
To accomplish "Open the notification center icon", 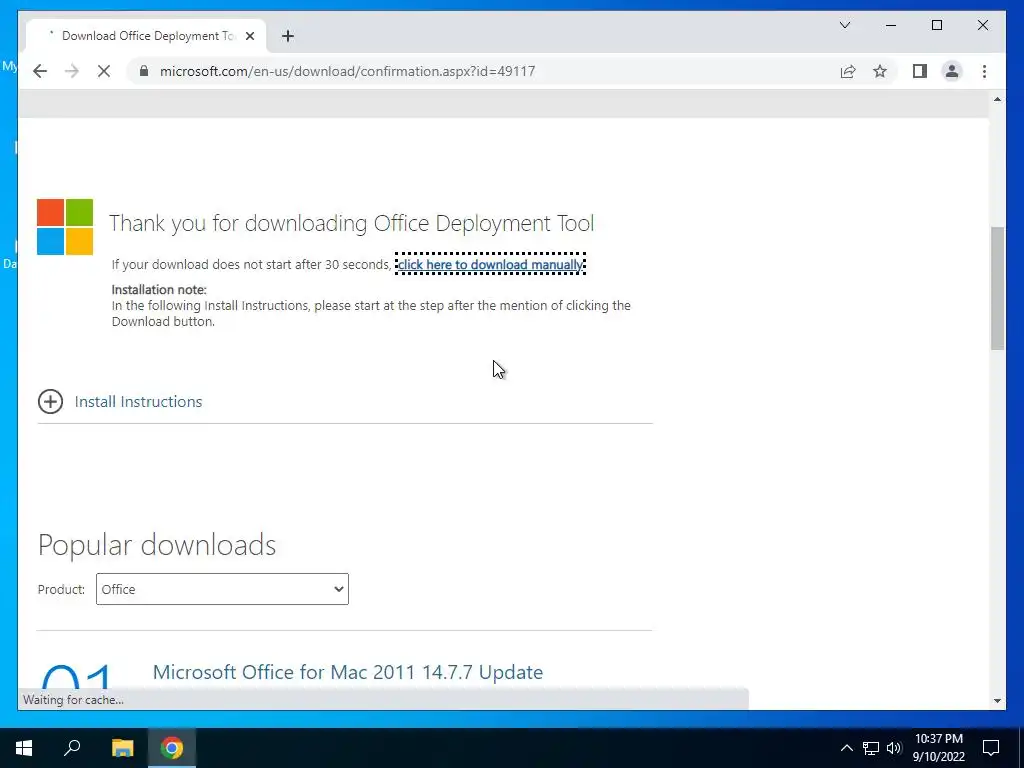I will [991, 748].
